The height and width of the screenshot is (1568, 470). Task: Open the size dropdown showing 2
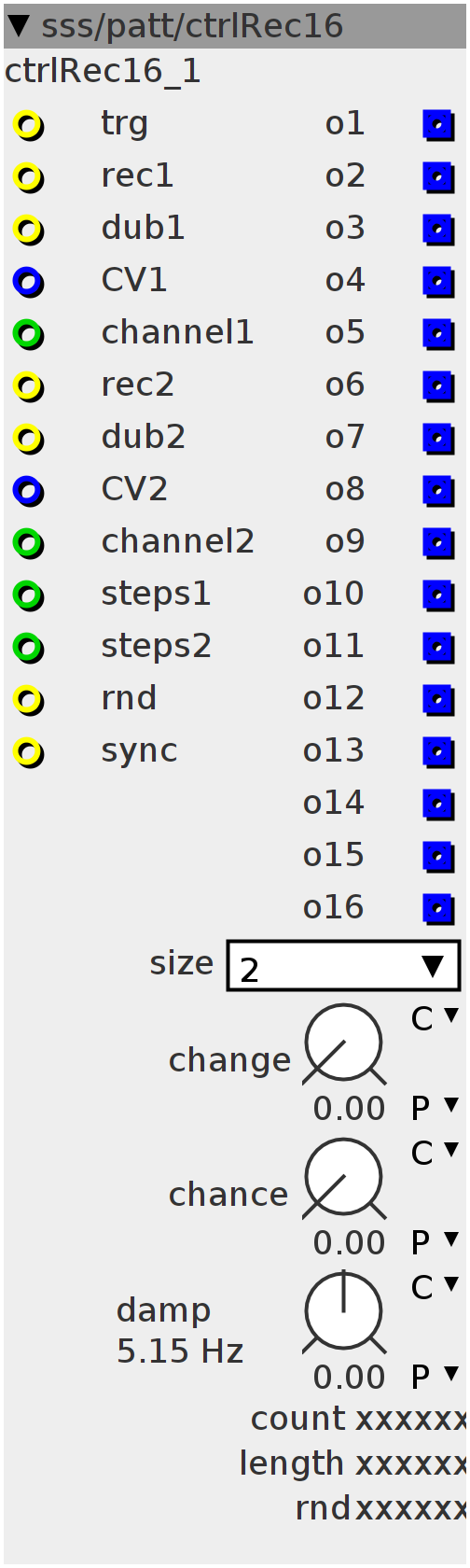(x=343, y=966)
